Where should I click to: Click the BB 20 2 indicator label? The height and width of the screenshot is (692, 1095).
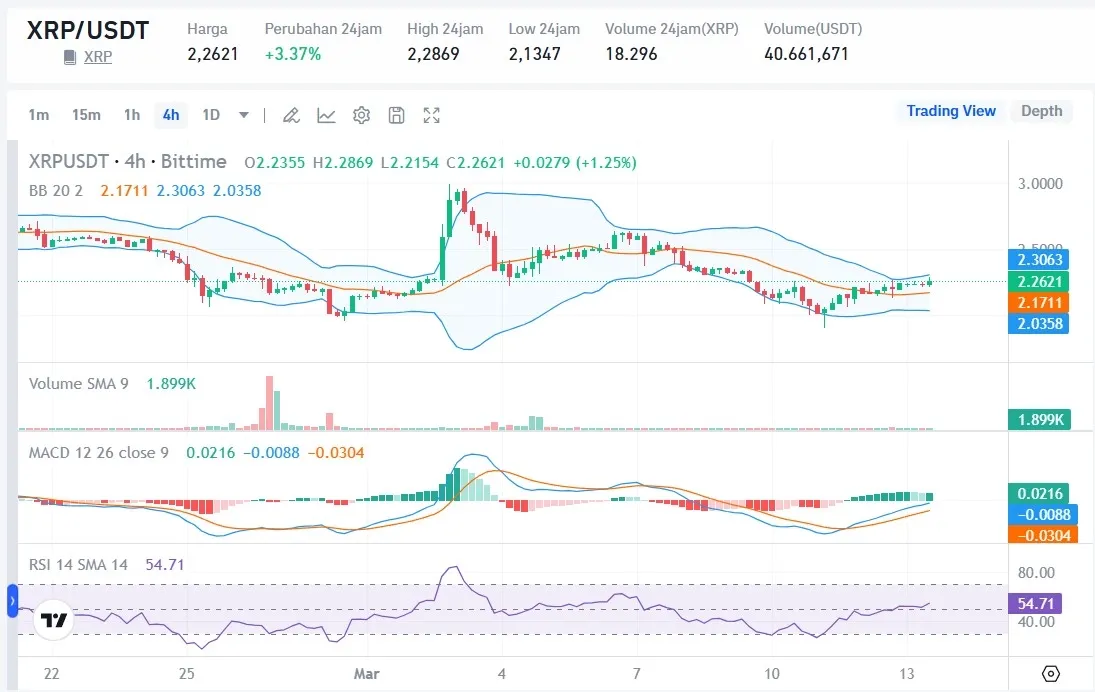pyautogui.click(x=56, y=191)
